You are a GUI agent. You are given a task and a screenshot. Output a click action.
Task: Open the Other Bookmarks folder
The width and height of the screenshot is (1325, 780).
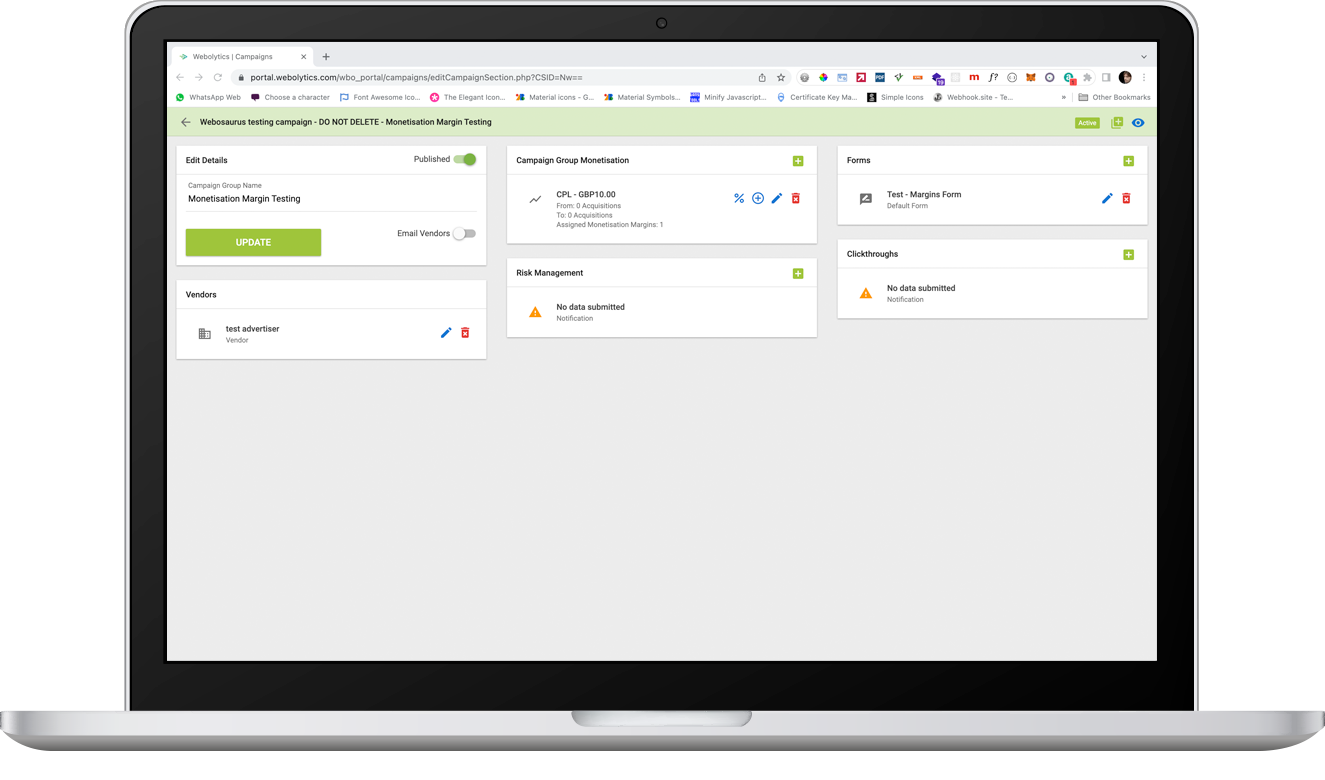(x=1113, y=96)
